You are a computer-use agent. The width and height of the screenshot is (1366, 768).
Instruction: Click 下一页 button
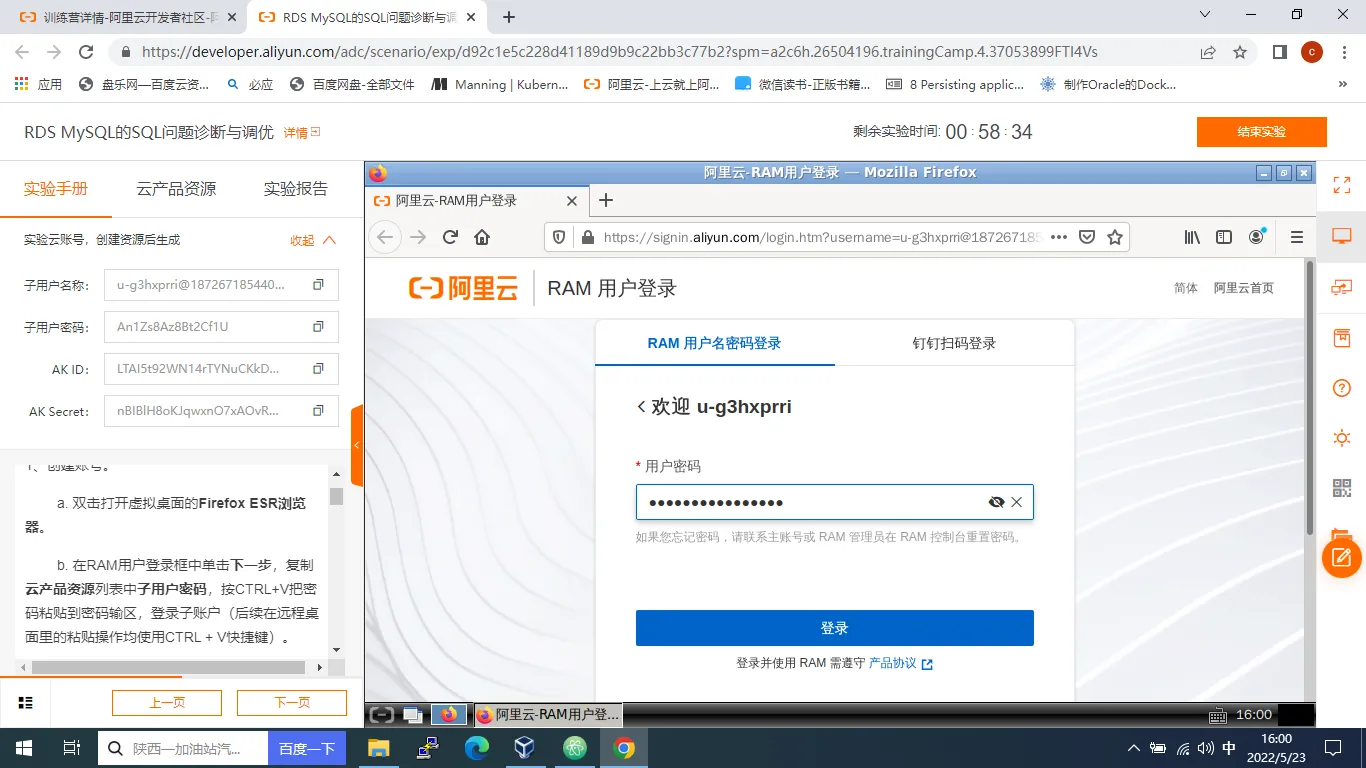(x=292, y=703)
